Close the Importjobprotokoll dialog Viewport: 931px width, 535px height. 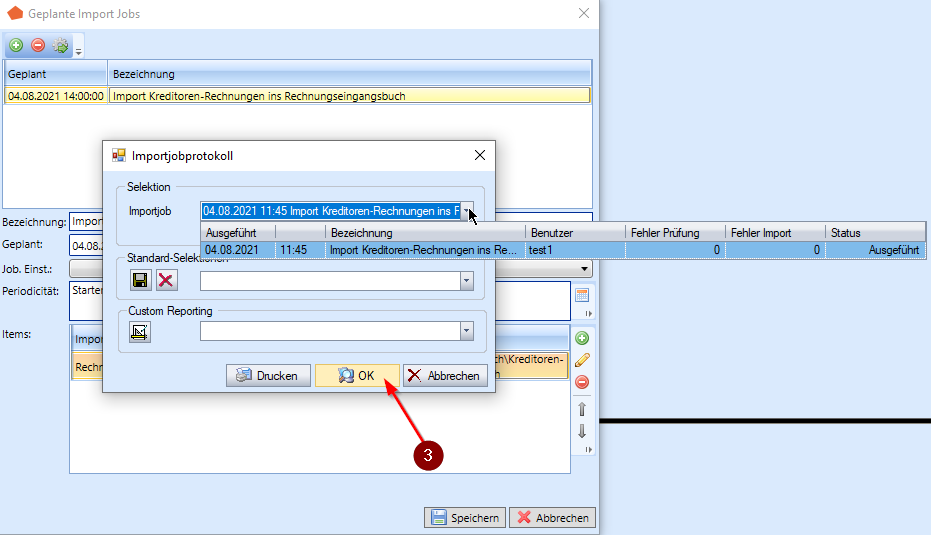(x=480, y=156)
